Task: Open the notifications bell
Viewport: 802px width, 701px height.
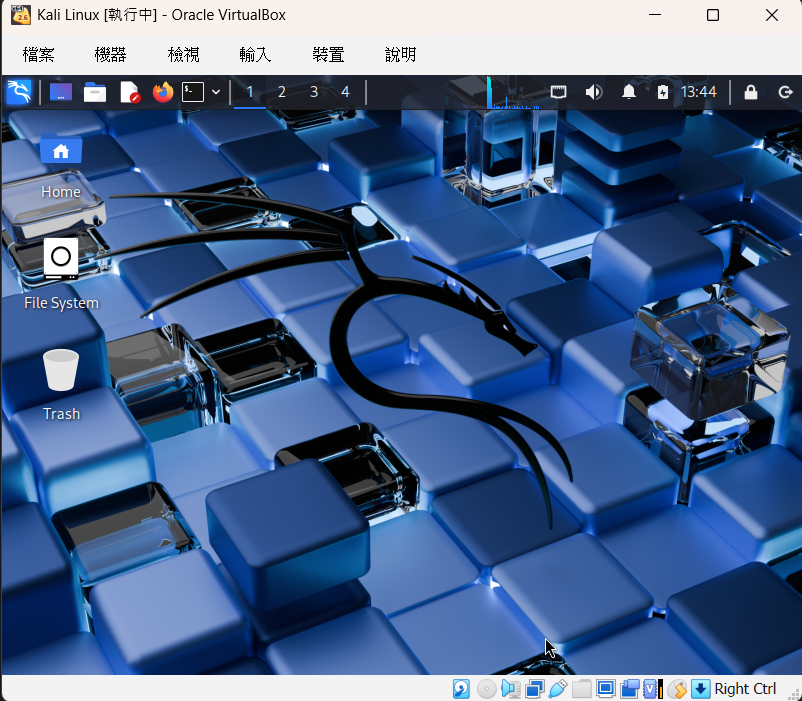Action: click(x=629, y=92)
